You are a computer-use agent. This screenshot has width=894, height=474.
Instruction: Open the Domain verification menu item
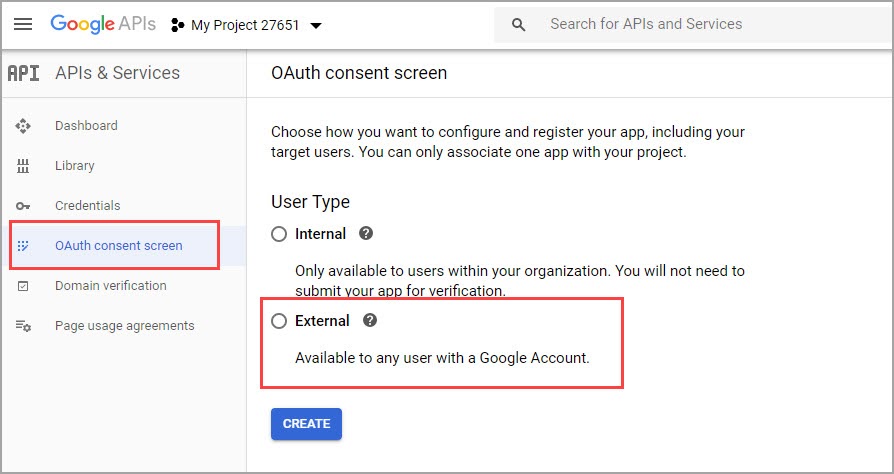coord(111,286)
